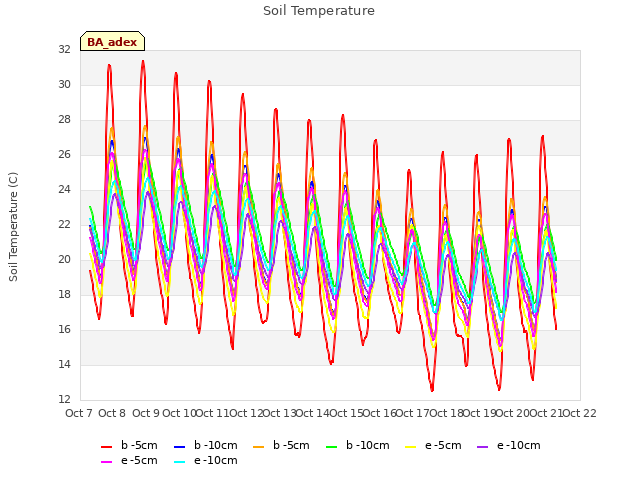The width and height of the screenshot is (640, 480).
Task: Click the 'Oct 9' x-axis date label
Action: pyautogui.click(x=146, y=413)
